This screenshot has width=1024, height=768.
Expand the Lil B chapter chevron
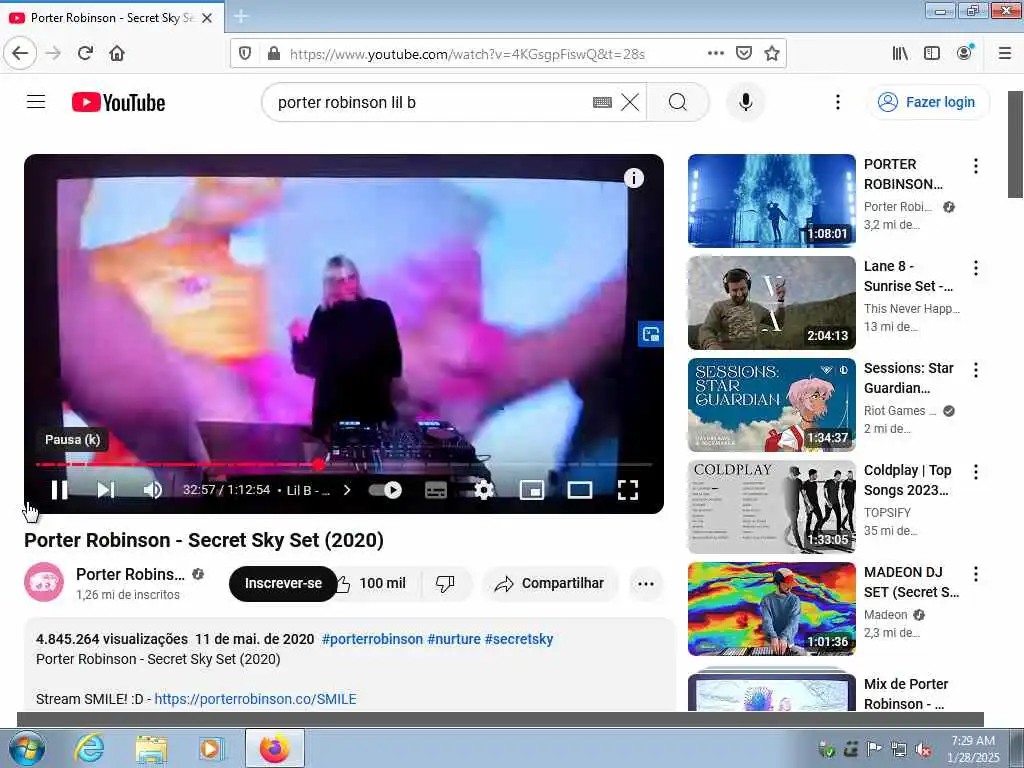(347, 490)
